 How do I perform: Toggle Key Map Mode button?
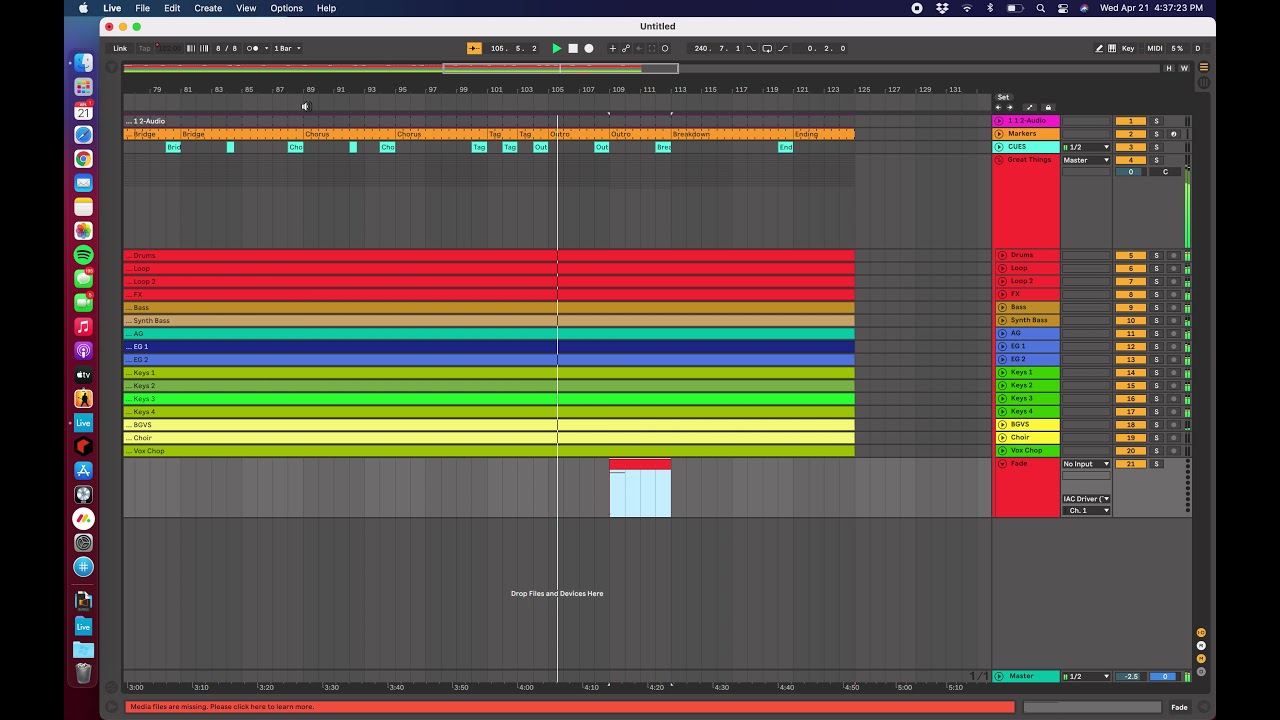point(1128,48)
